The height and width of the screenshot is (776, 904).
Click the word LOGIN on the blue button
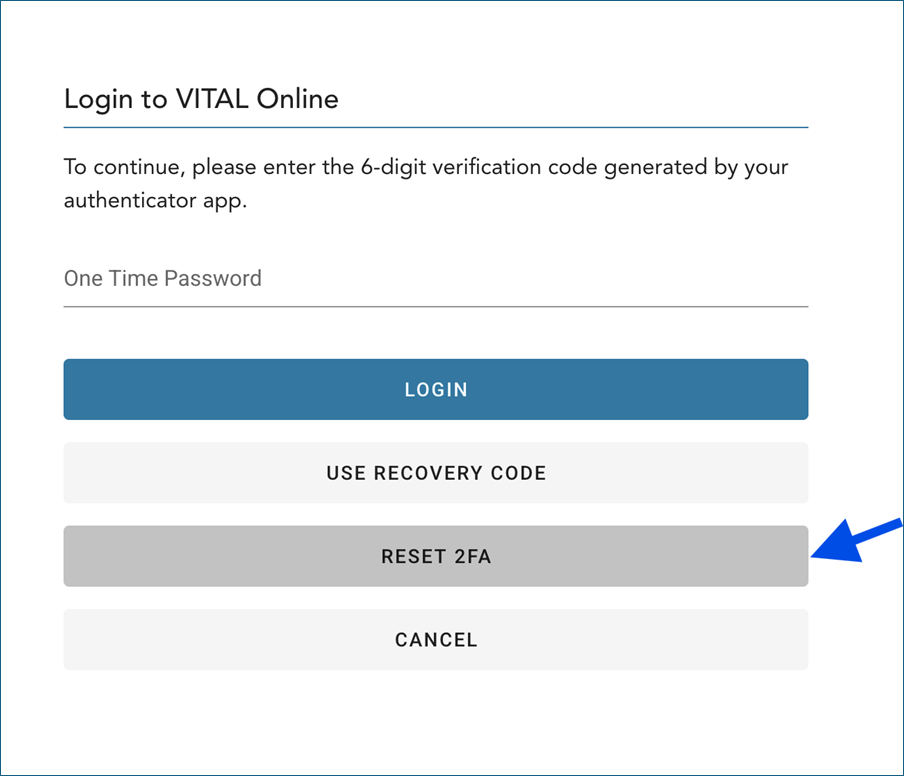pyautogui.click(x=436, y=390)
